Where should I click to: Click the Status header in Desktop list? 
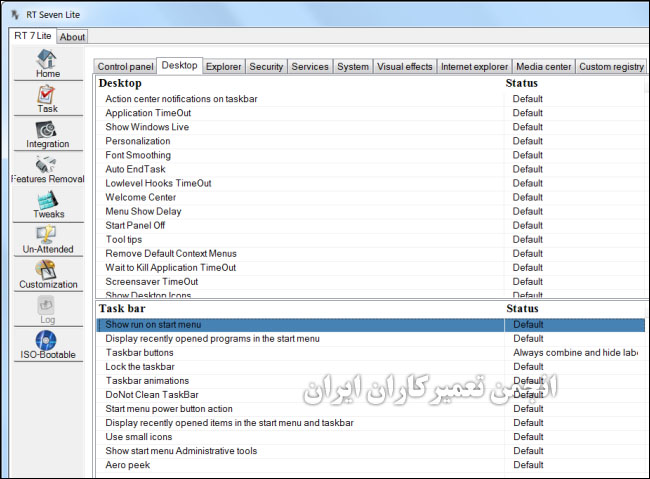[521, 83]
